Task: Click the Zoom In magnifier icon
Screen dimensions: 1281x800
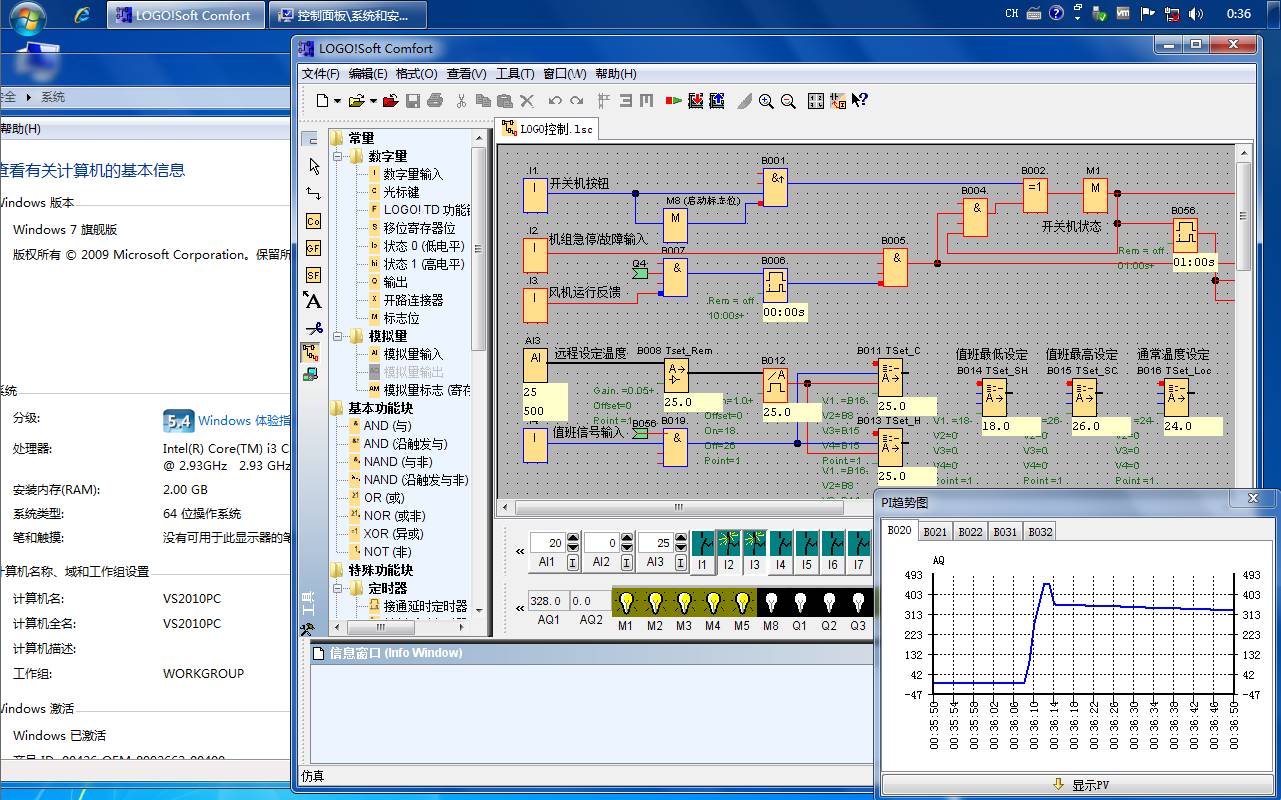Action: tap(766, 101)
